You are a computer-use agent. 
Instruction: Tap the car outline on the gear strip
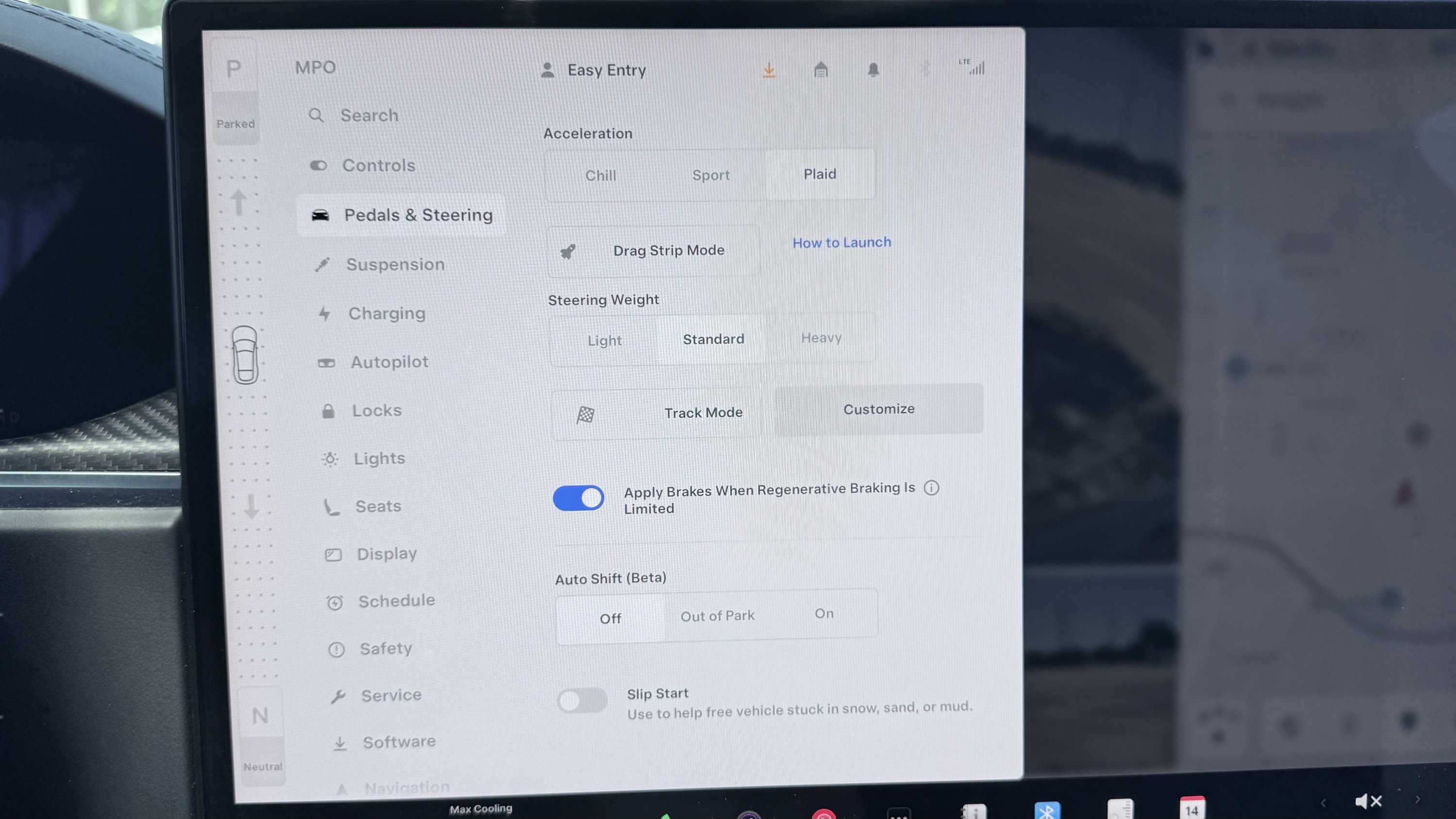(x=245, y=355)
